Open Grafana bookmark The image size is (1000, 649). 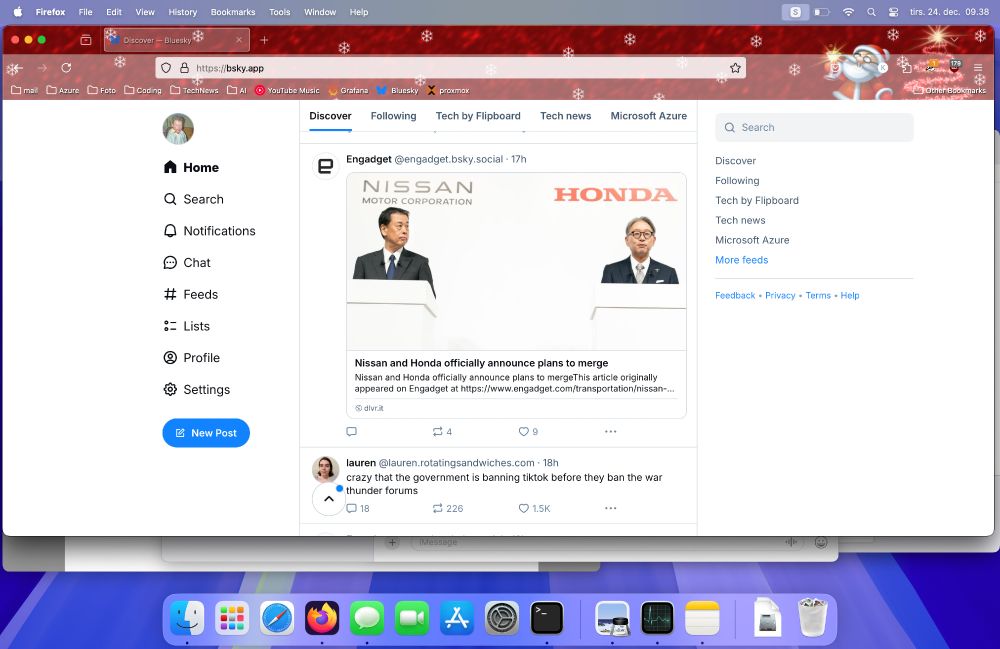pos(348,91)
